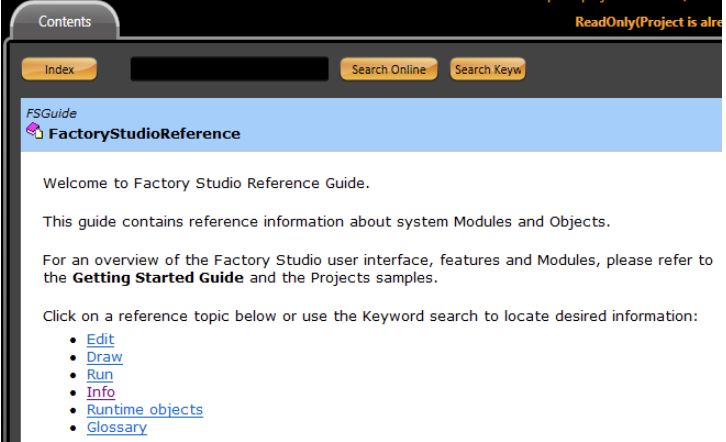
Task: Click the Welcome to Factory Studio sentence
Action: coord(206,184)
